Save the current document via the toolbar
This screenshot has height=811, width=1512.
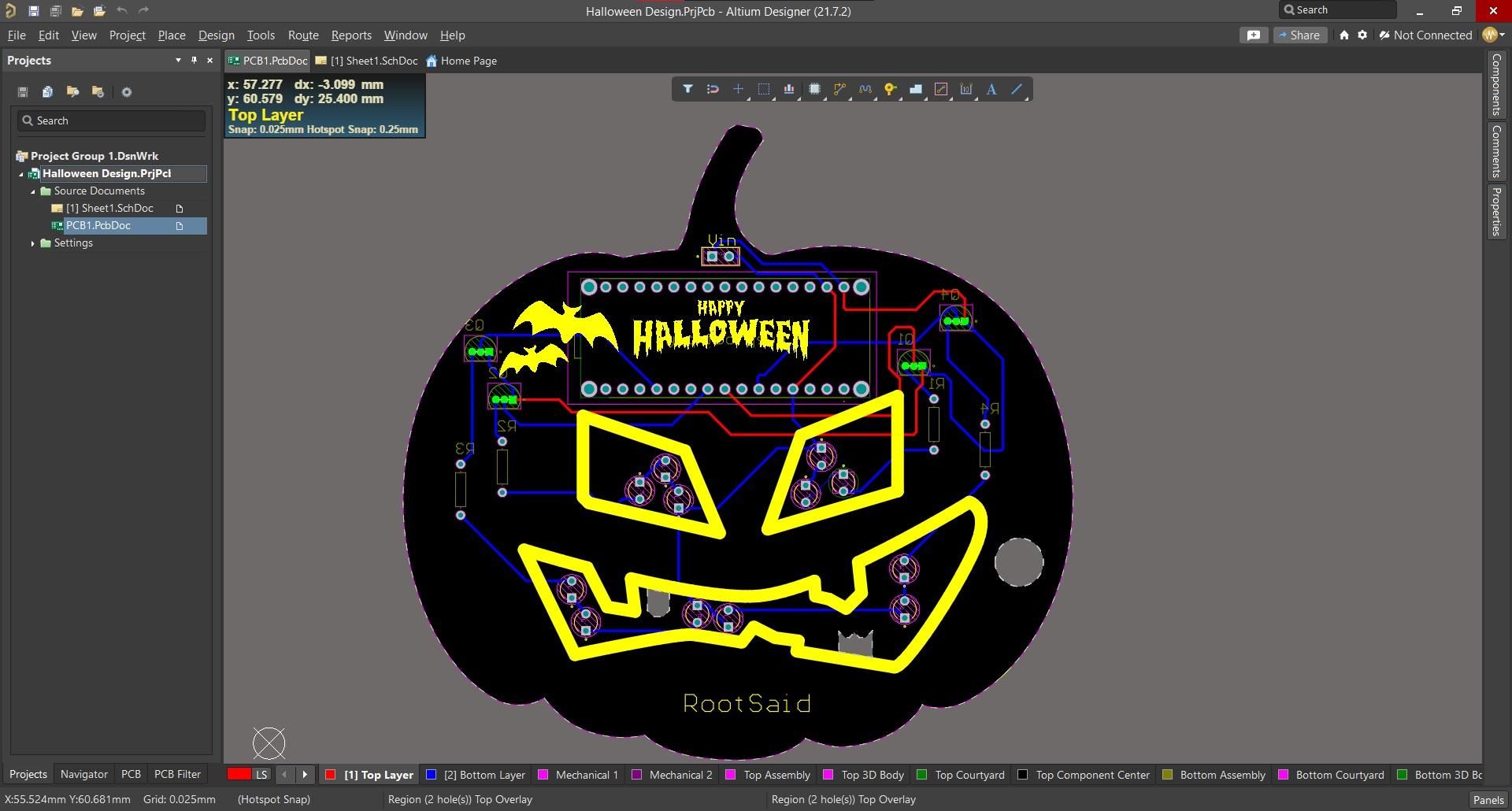click(34, 11)
